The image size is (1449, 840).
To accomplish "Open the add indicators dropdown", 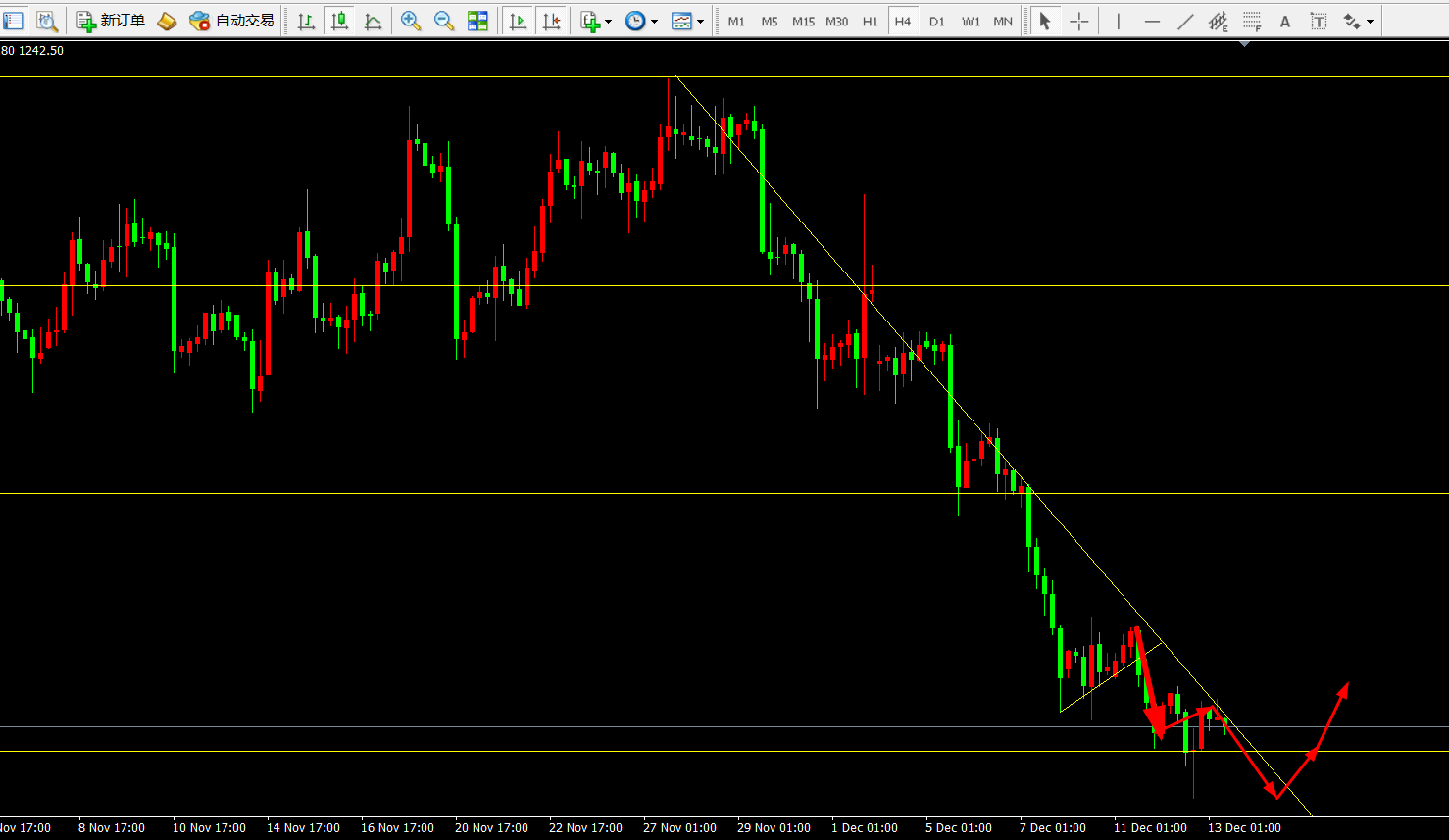I will point(595,21).
